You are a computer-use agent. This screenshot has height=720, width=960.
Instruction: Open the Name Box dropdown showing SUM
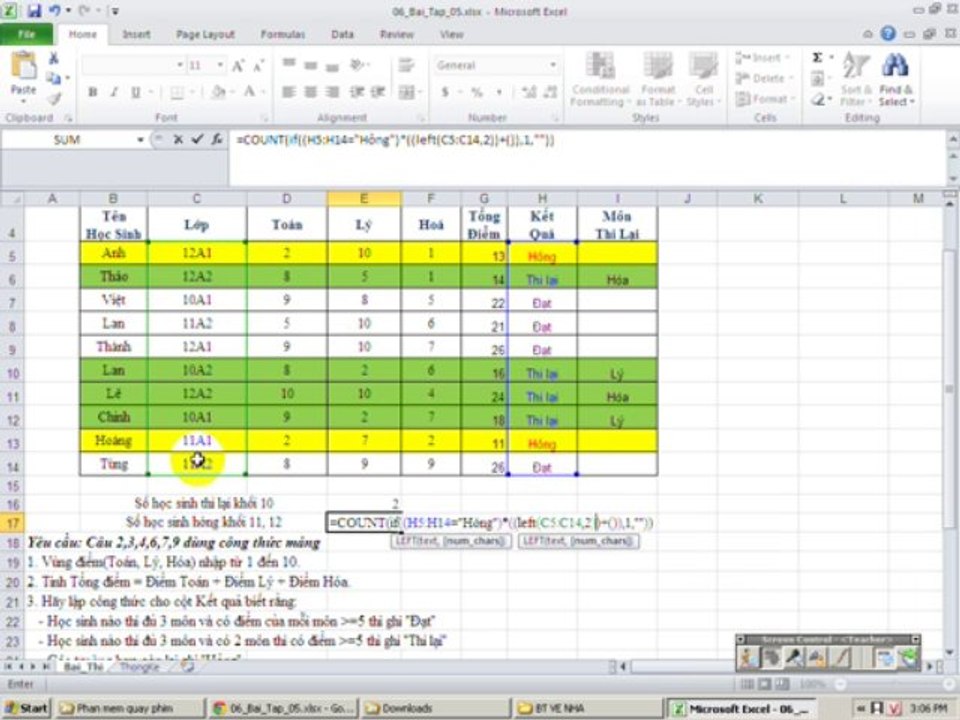(140, 140)
